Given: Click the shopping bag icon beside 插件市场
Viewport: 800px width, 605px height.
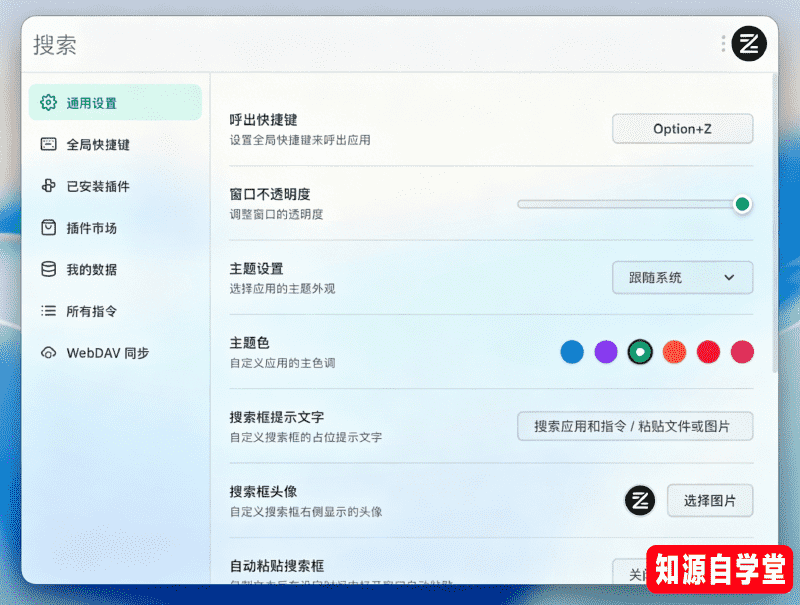Looking at the screenshot, I should [48, 228].
